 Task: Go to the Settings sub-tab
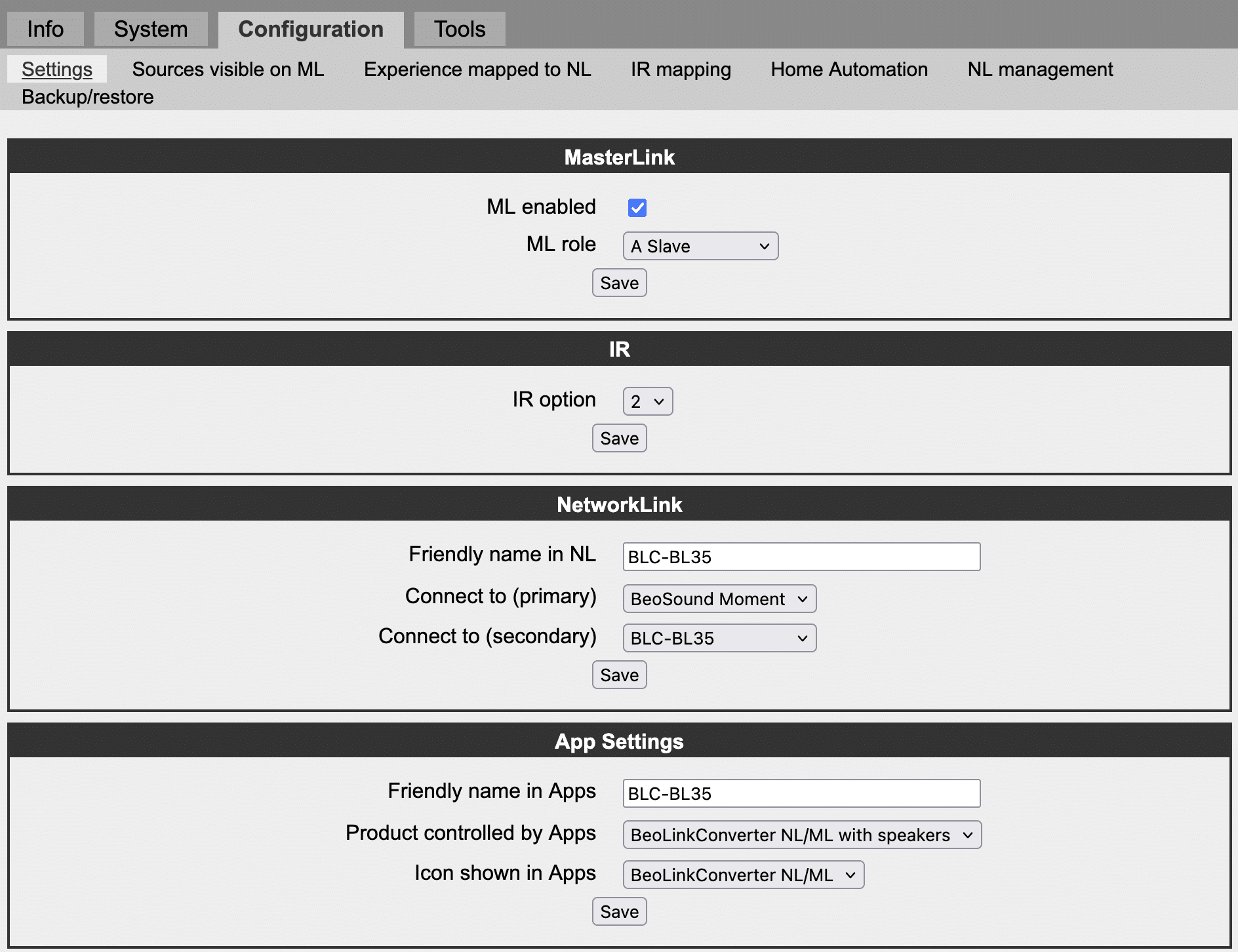click(57, 69)
